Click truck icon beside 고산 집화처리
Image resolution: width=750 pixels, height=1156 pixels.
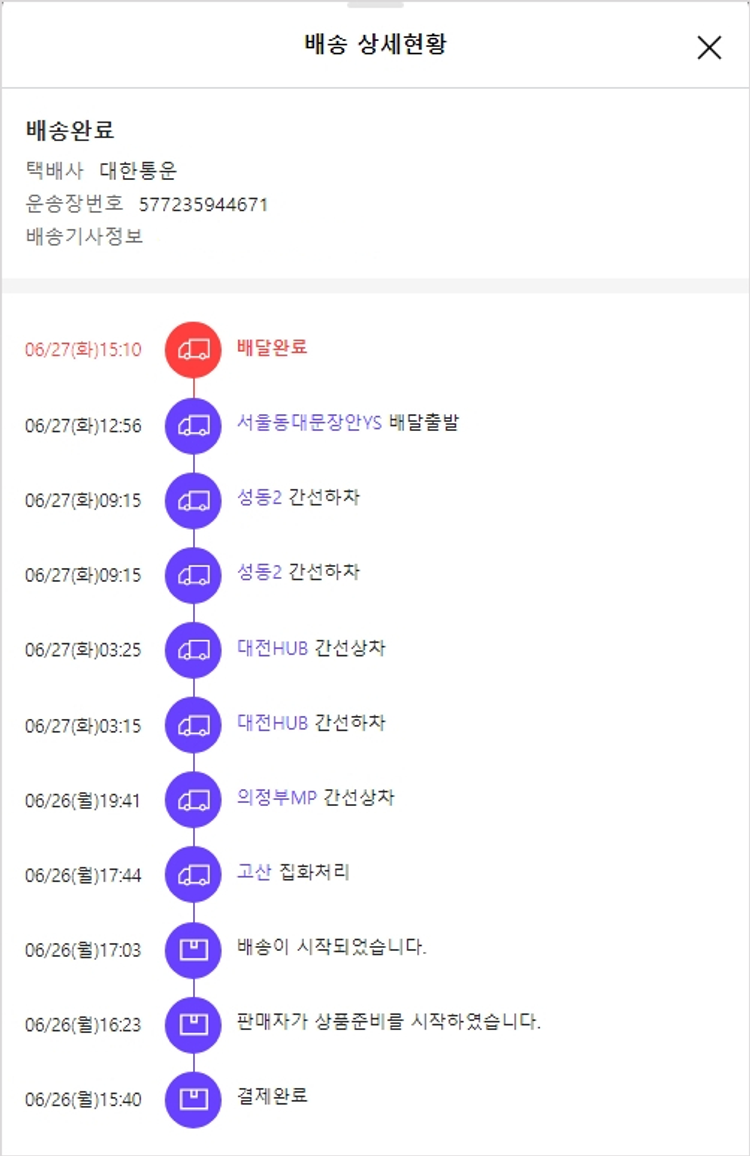coord(193,874)
